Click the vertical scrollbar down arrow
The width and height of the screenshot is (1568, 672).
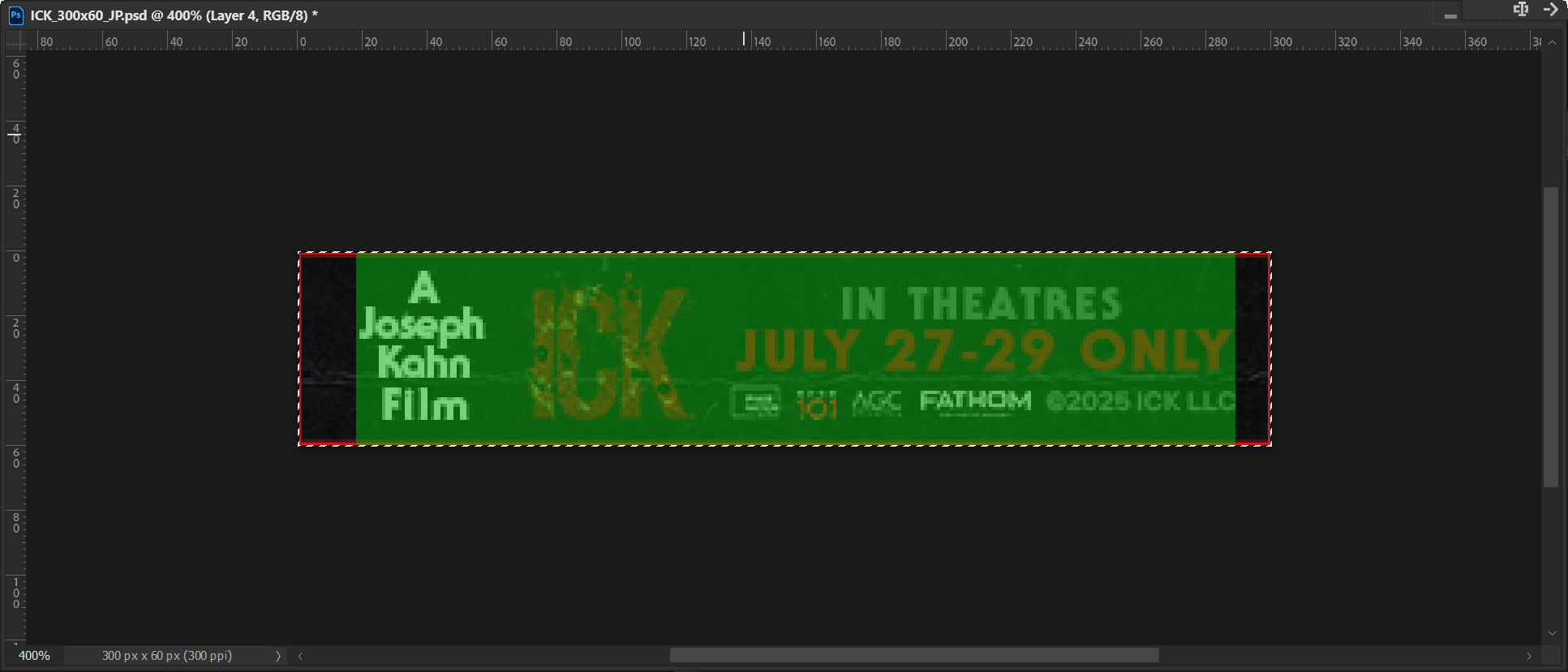[1552, 633]
